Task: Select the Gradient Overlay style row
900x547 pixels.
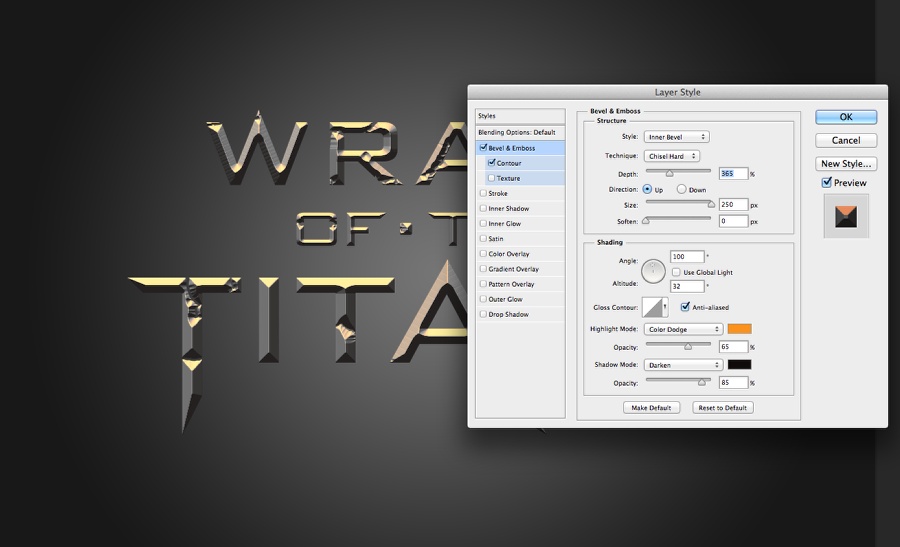Action: click(520, 269)
